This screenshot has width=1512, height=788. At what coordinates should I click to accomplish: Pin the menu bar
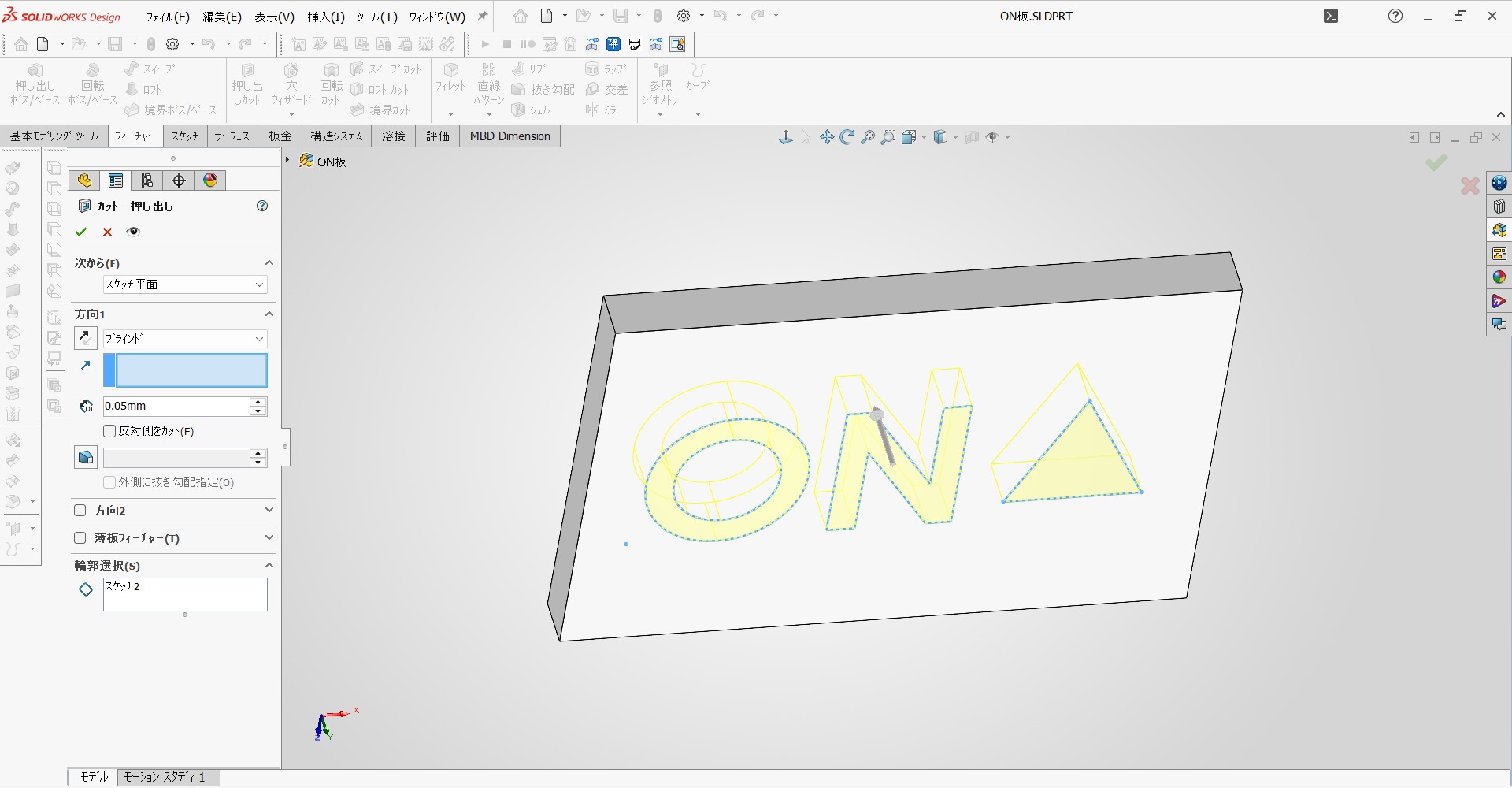pyautogui.click(x=483, y=16)
